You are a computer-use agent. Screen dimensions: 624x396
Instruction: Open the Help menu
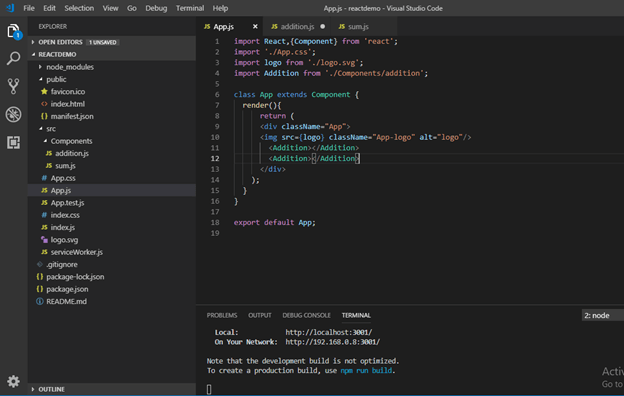[x=220, y=8]
